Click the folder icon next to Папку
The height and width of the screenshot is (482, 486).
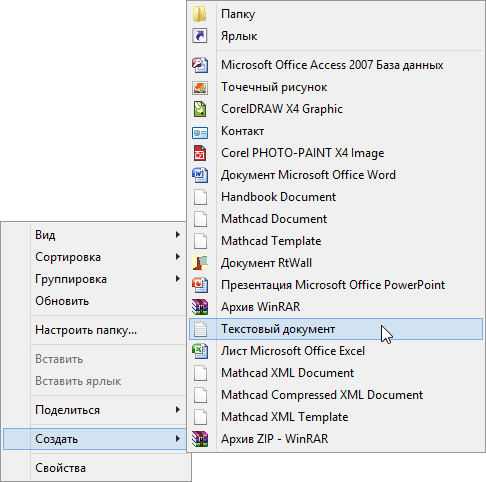(200, 14)
